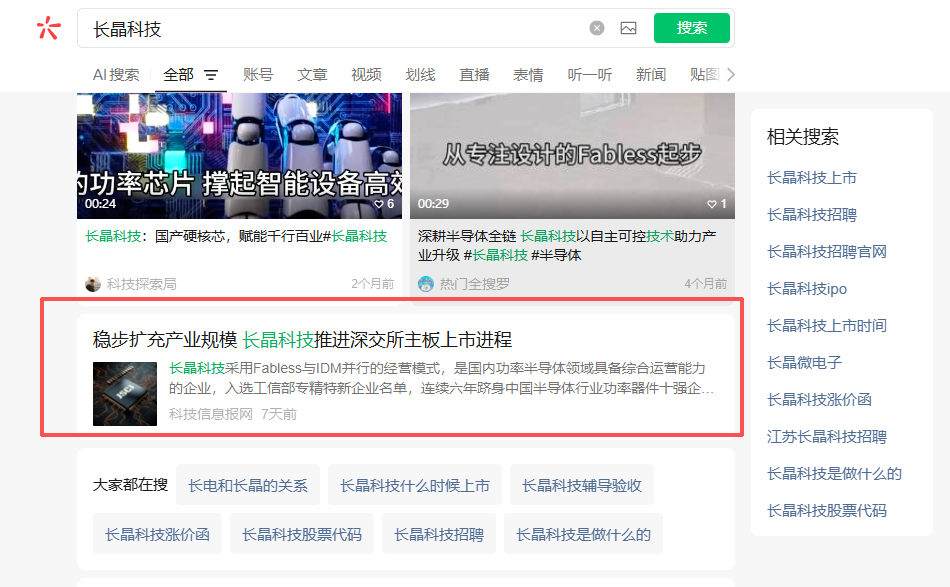The height and width of the screenshot is (587, 950).
Task: Open video titled 国产硬核芯，赋能千行百业
Action: [x=236, y=236]
